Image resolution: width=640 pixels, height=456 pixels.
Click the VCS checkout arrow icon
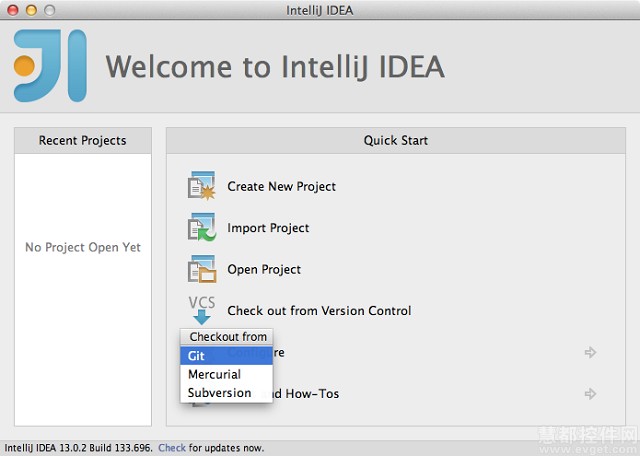(x=202, y=310)
